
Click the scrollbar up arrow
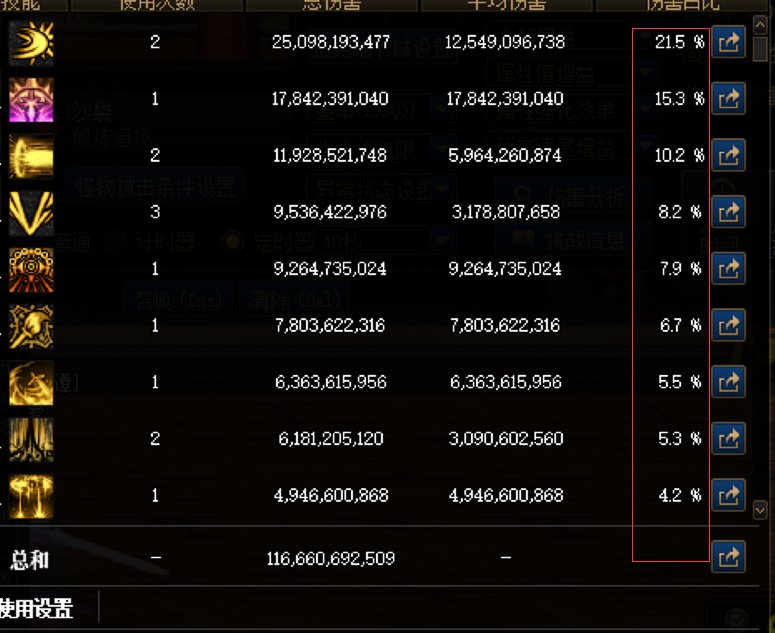pos(760,25)
